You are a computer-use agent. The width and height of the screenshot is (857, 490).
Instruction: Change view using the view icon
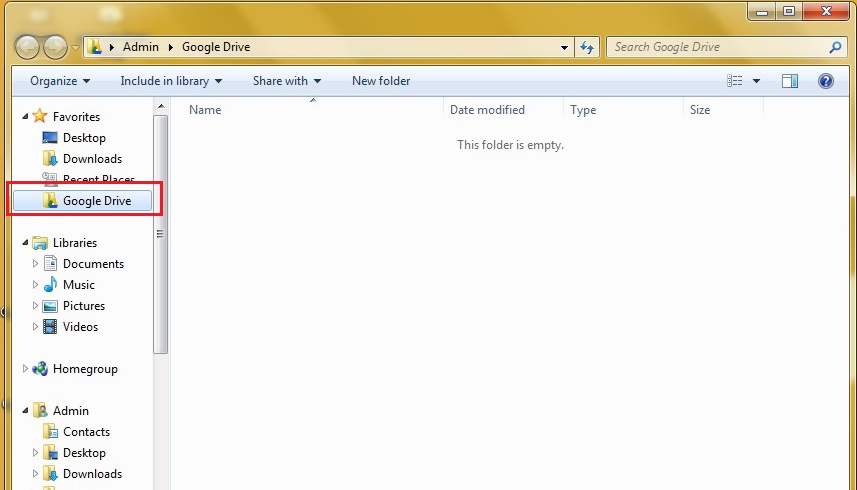pos(736,81)
